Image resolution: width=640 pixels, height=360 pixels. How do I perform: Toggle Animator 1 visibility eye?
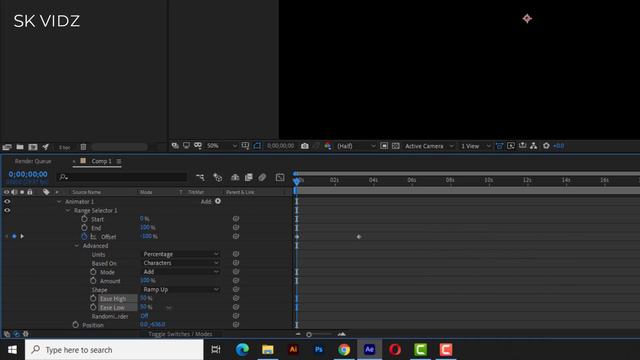7,201
